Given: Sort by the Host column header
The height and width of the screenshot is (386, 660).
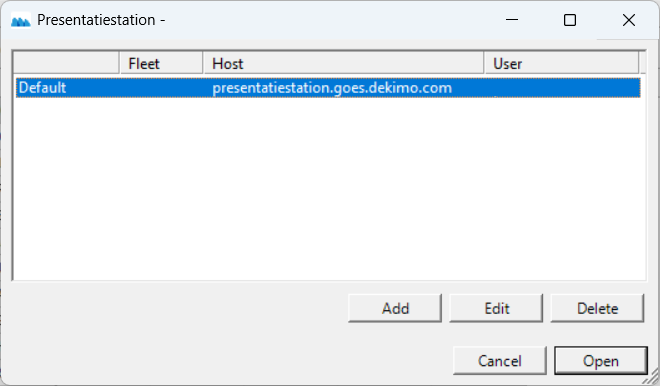Looking at the screenshot, I should coord(344,64).
